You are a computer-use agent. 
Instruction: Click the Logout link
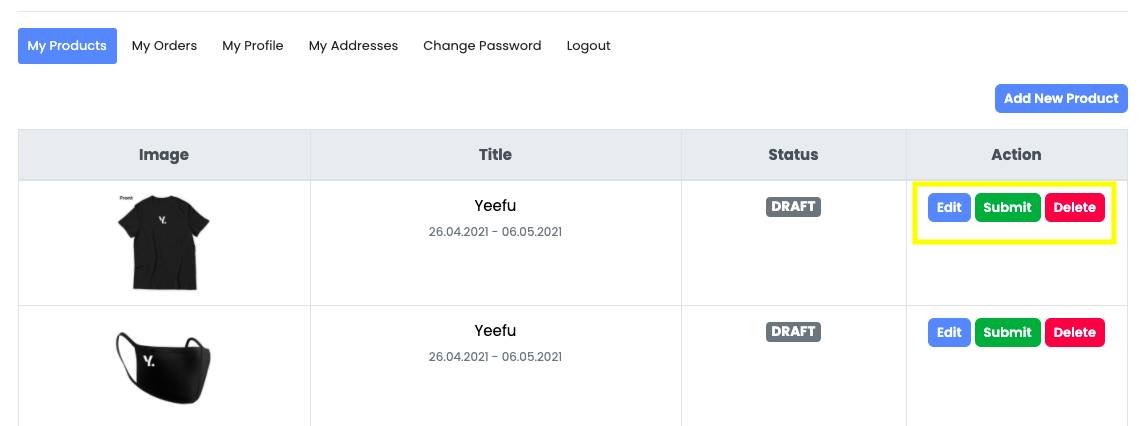(x=588, y=46)
